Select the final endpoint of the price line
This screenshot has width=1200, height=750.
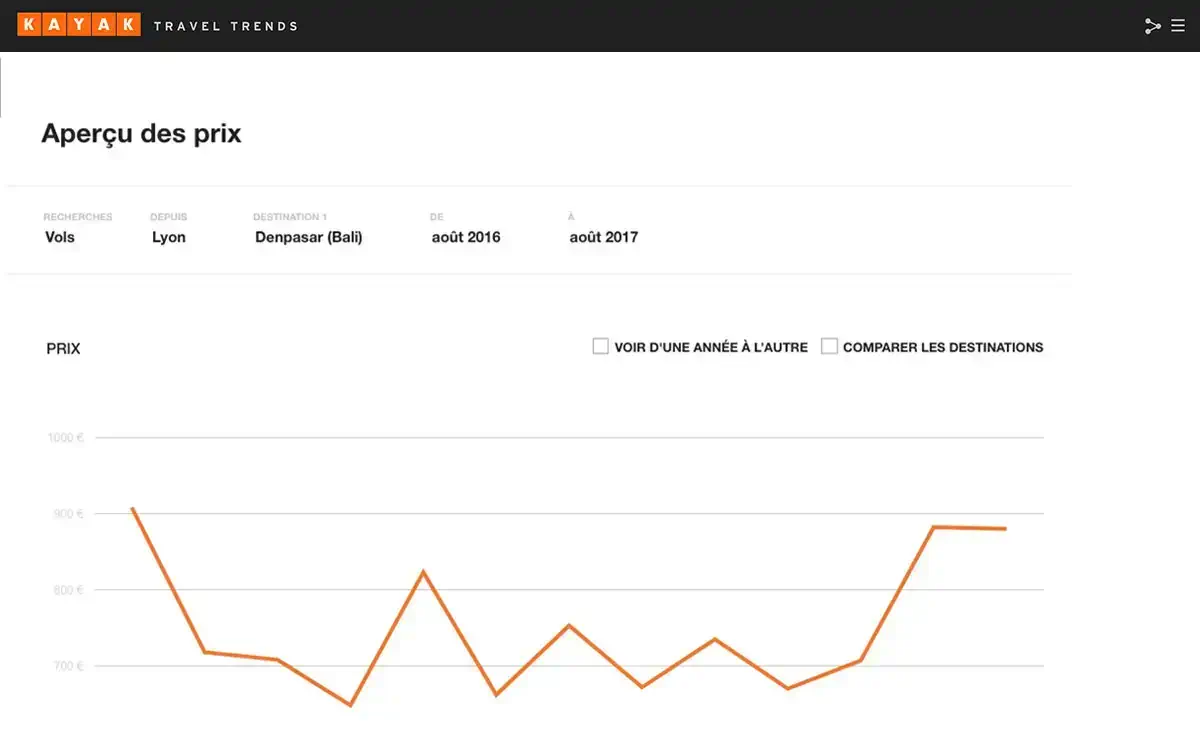point(1004,529)
